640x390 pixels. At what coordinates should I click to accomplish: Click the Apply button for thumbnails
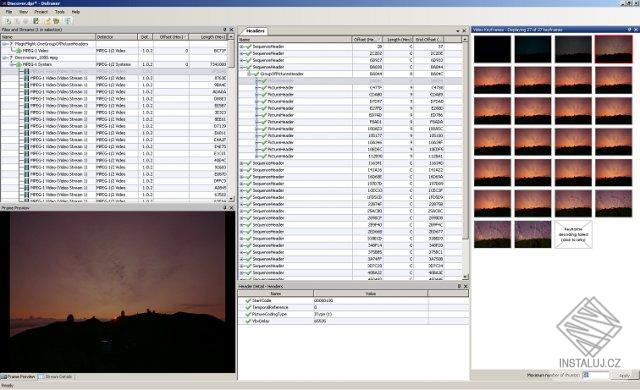(624, 375)
